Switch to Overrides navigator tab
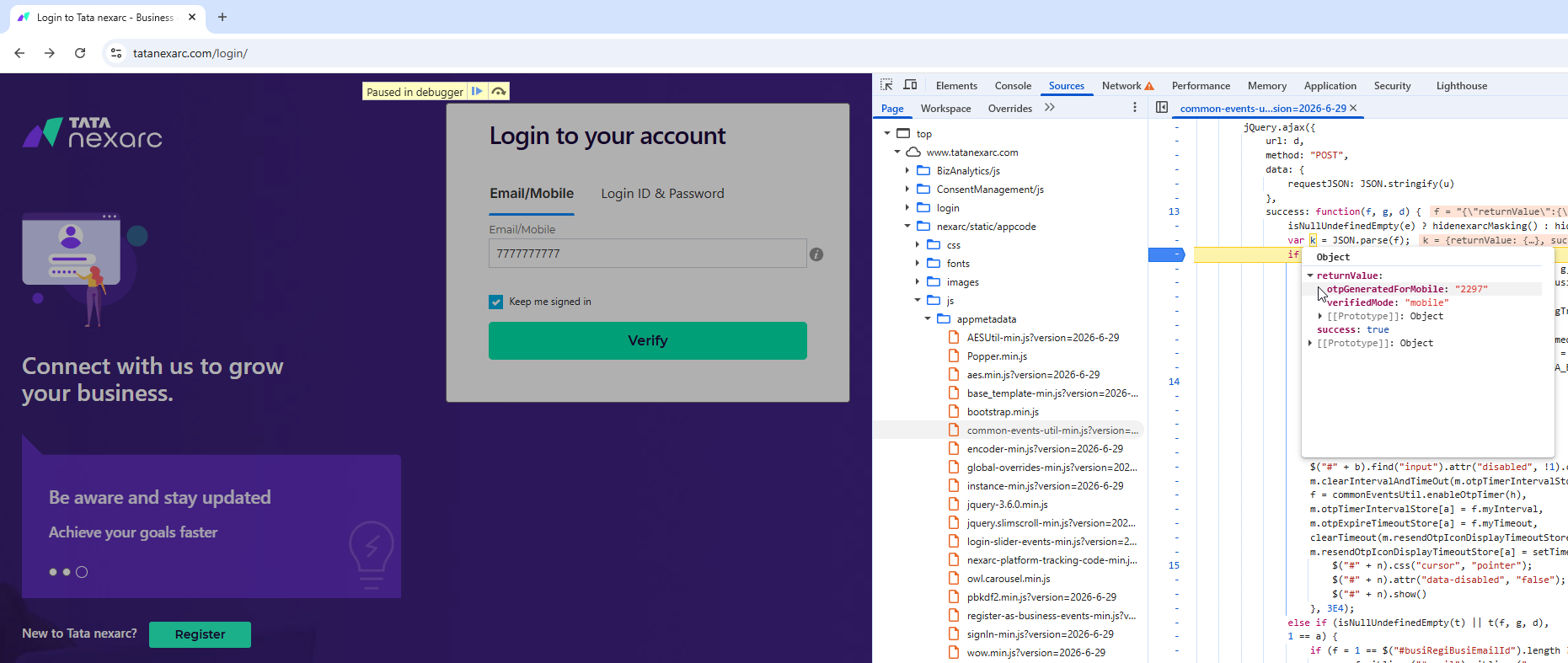Screen dimensions: 1568x663 (x=1010, y=109)
